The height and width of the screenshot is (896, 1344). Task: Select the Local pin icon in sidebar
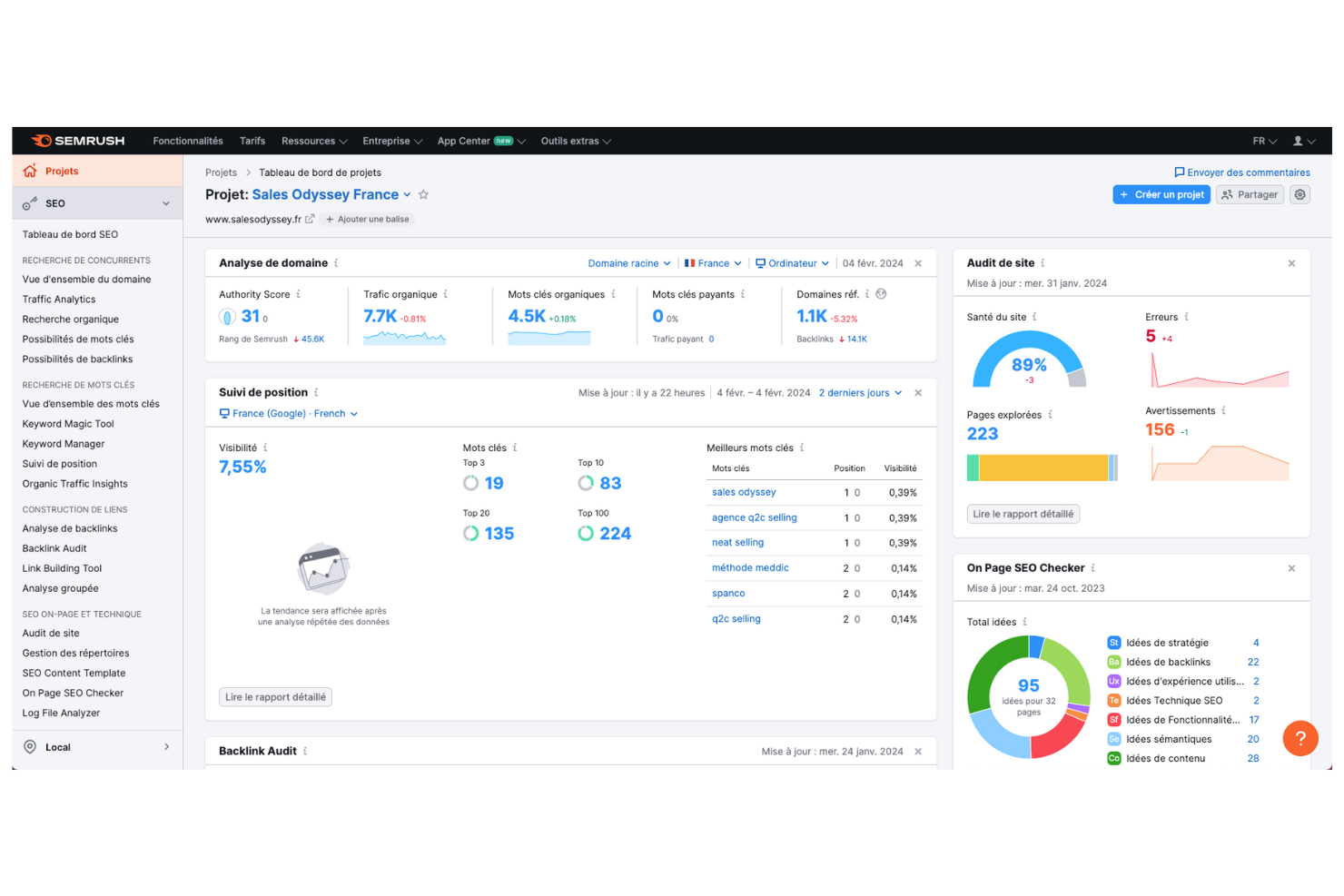pyautogui.click(x=30, y=746)
